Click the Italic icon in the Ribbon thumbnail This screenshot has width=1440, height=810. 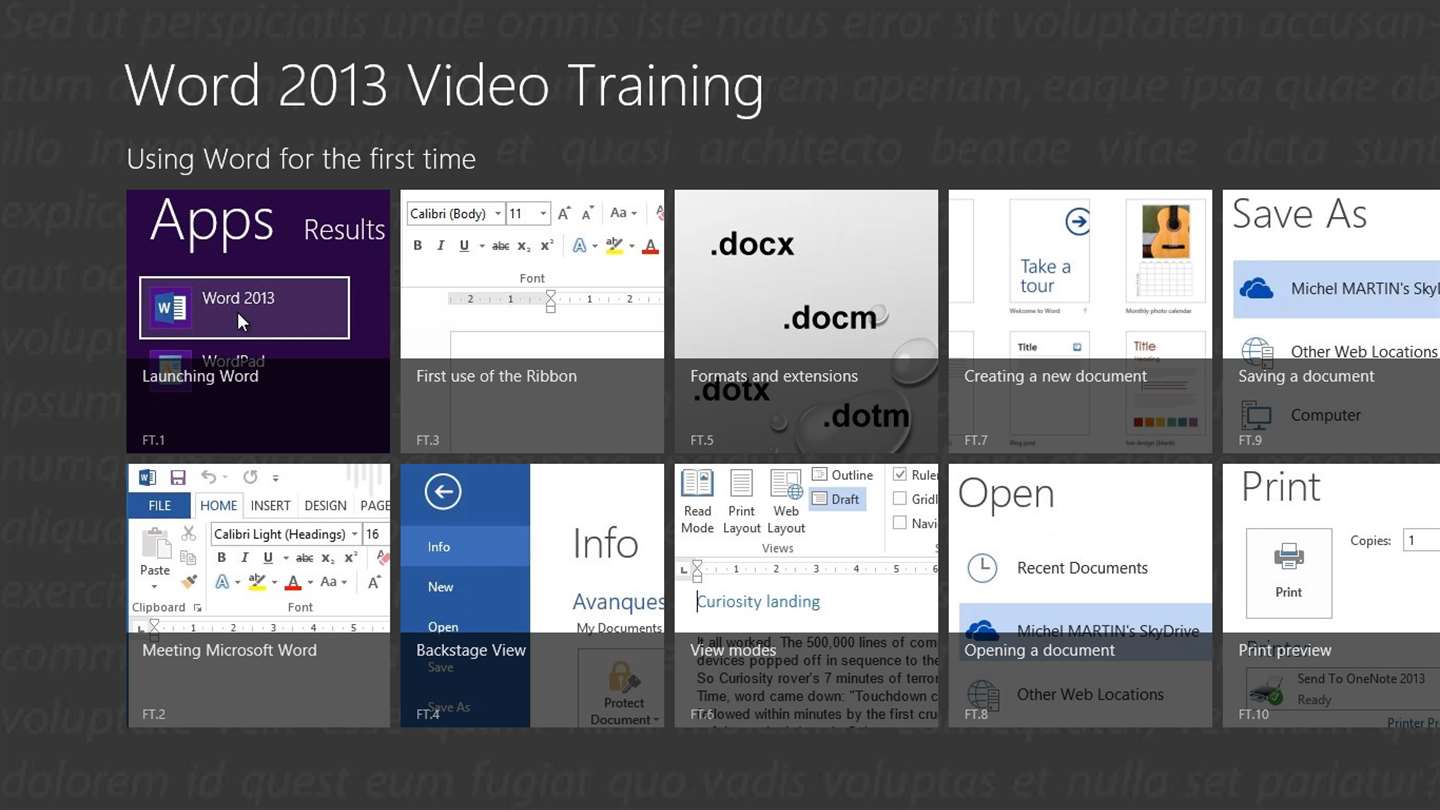[440, 246]
